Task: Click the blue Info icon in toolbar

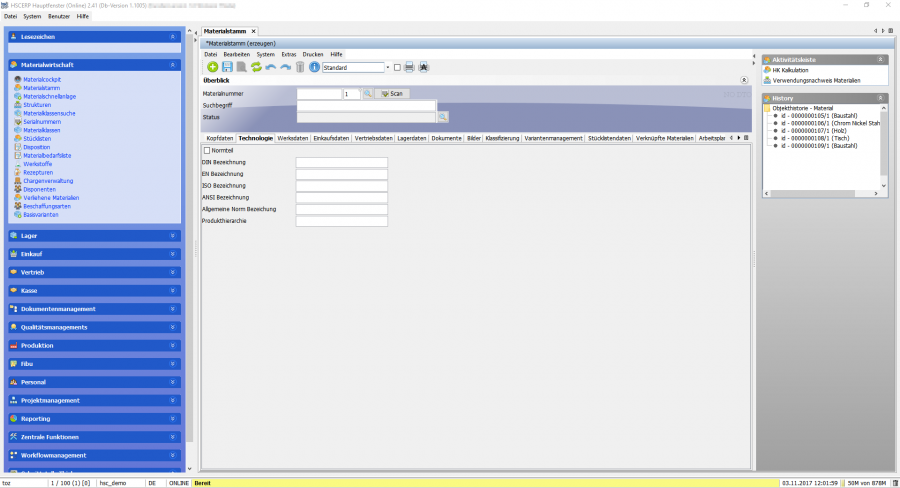Action: point(314,67)
